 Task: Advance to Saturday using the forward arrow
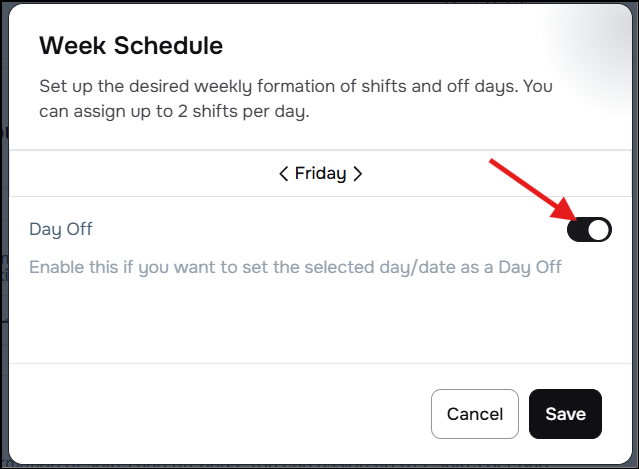click(x=357, y=174)
